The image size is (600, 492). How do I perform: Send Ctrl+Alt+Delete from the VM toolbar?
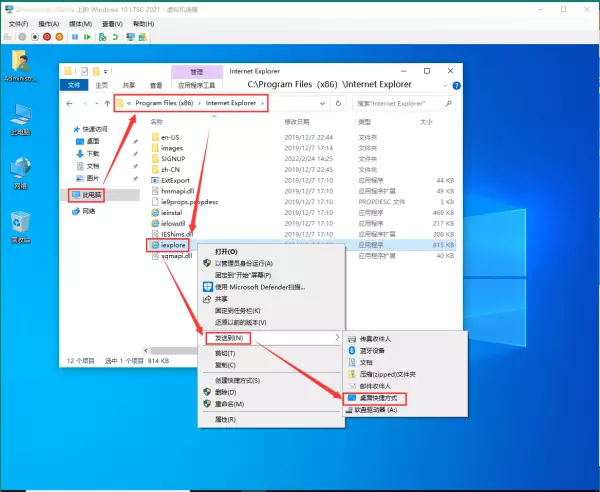7,37
